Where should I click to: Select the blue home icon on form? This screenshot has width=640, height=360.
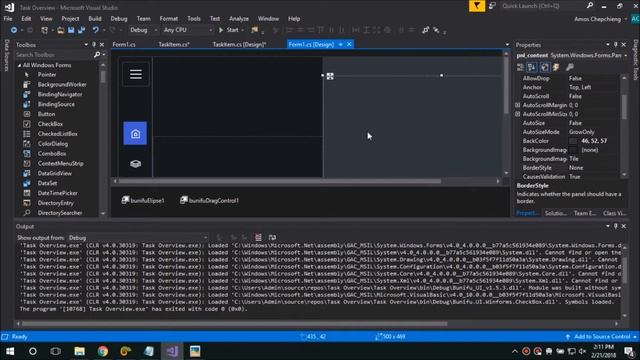(135, 133)
